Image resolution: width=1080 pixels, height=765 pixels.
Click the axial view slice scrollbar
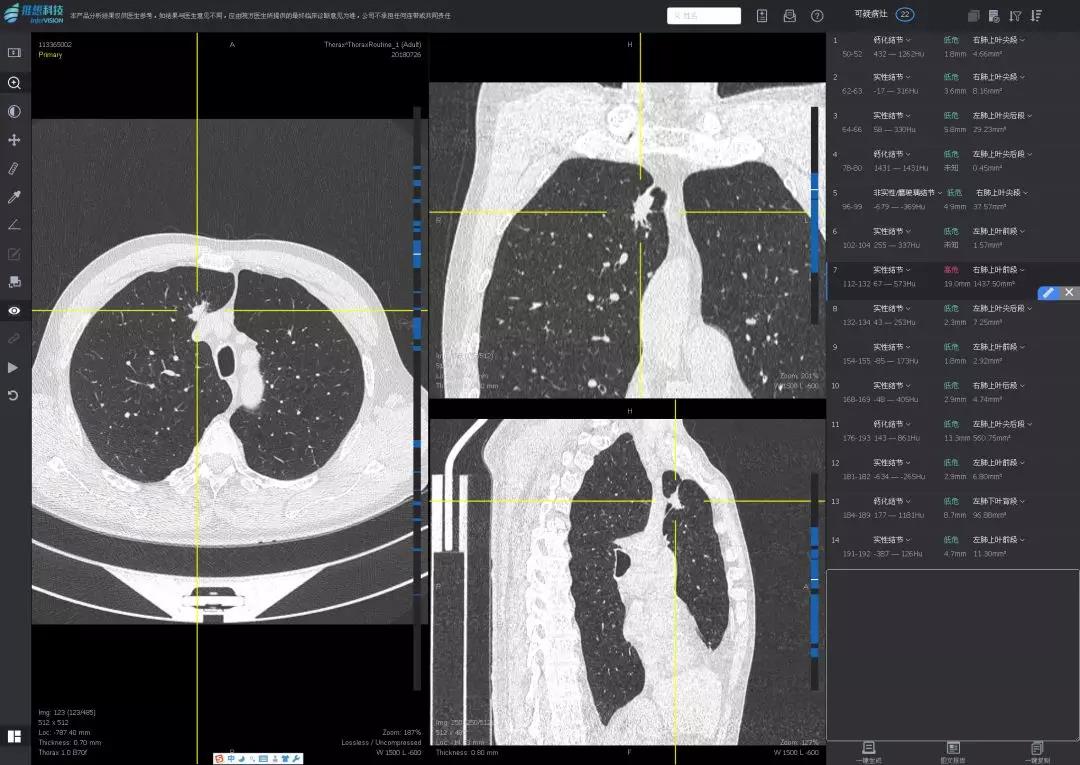(x=417, y=350)
